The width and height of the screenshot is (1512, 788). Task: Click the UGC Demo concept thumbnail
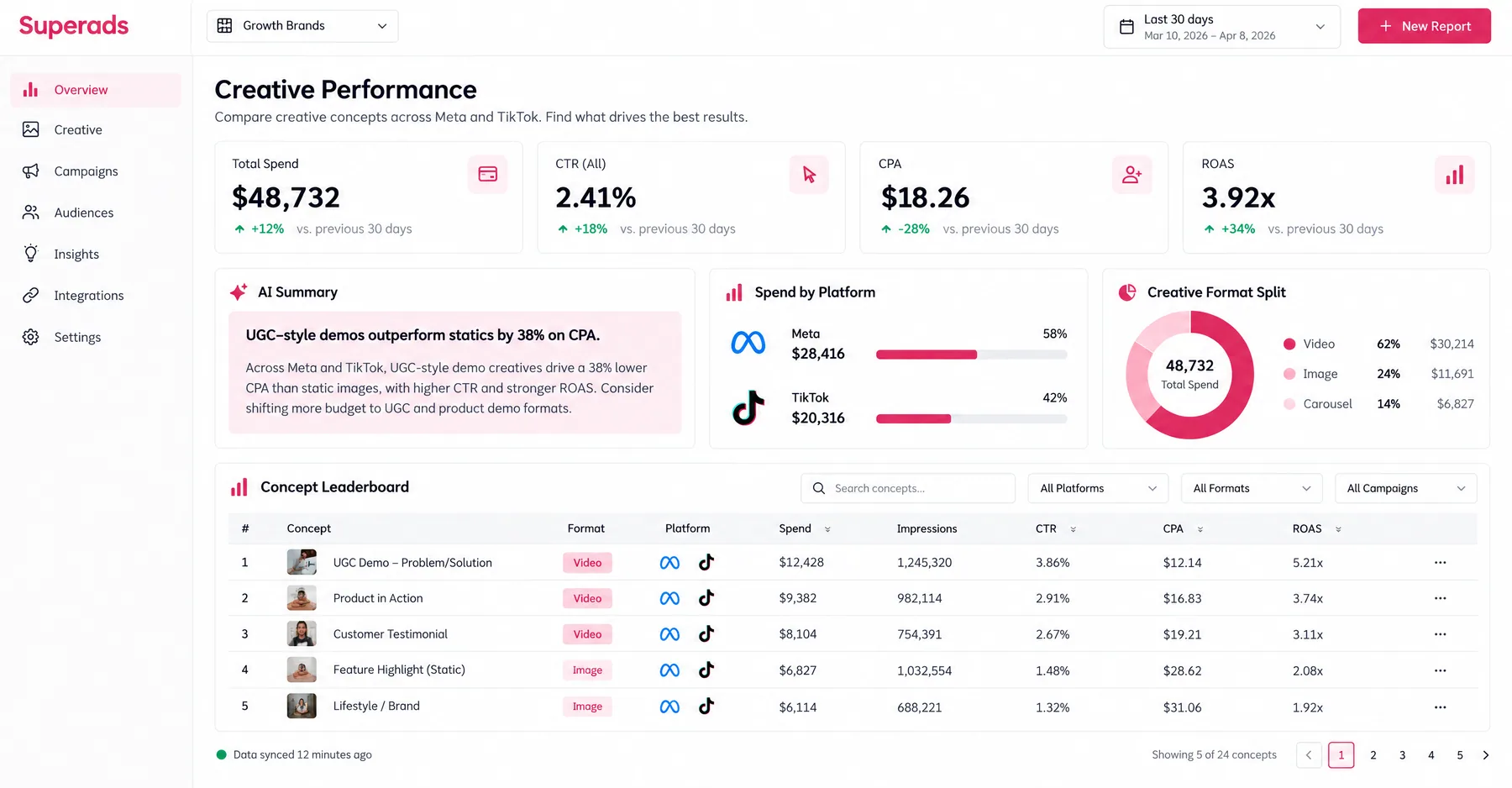pos(302,562)
